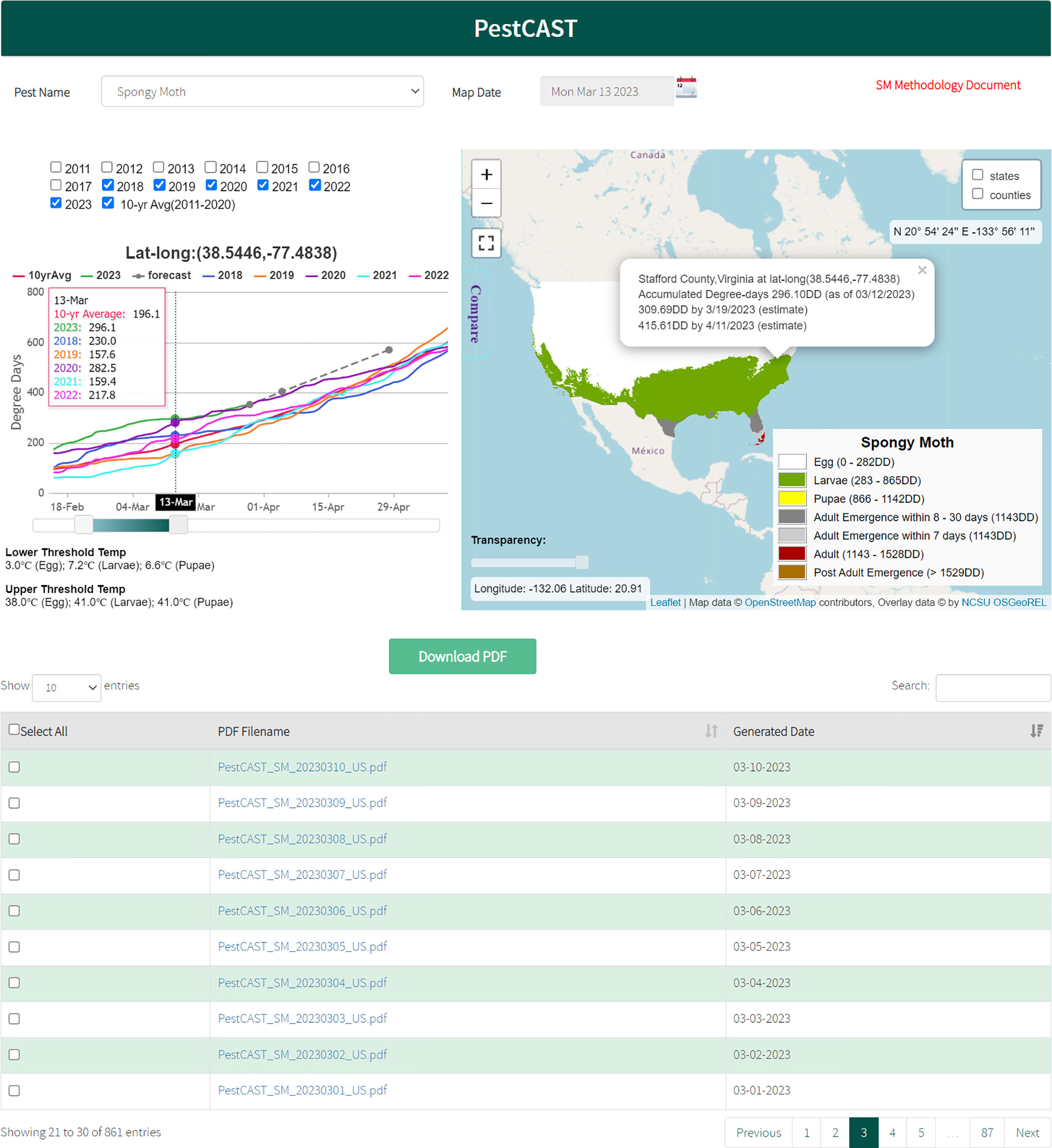This screenshot has width=1052, height=1148.
Task: Enable the states map overlay
Action: click(977, 175)
